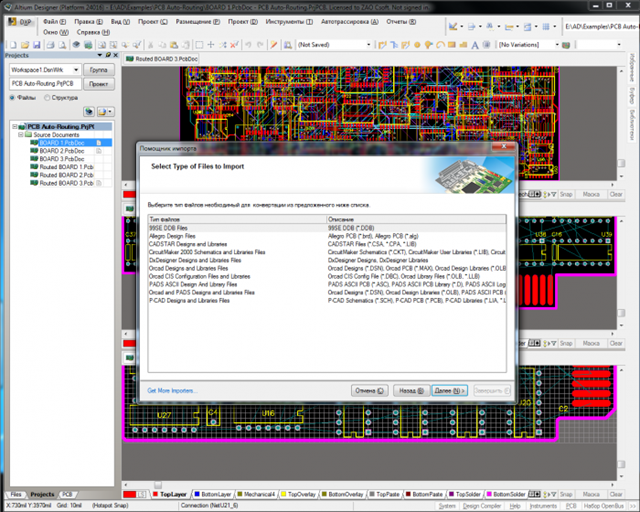
Task: Open the Правка menu
Action: point(88,22)
